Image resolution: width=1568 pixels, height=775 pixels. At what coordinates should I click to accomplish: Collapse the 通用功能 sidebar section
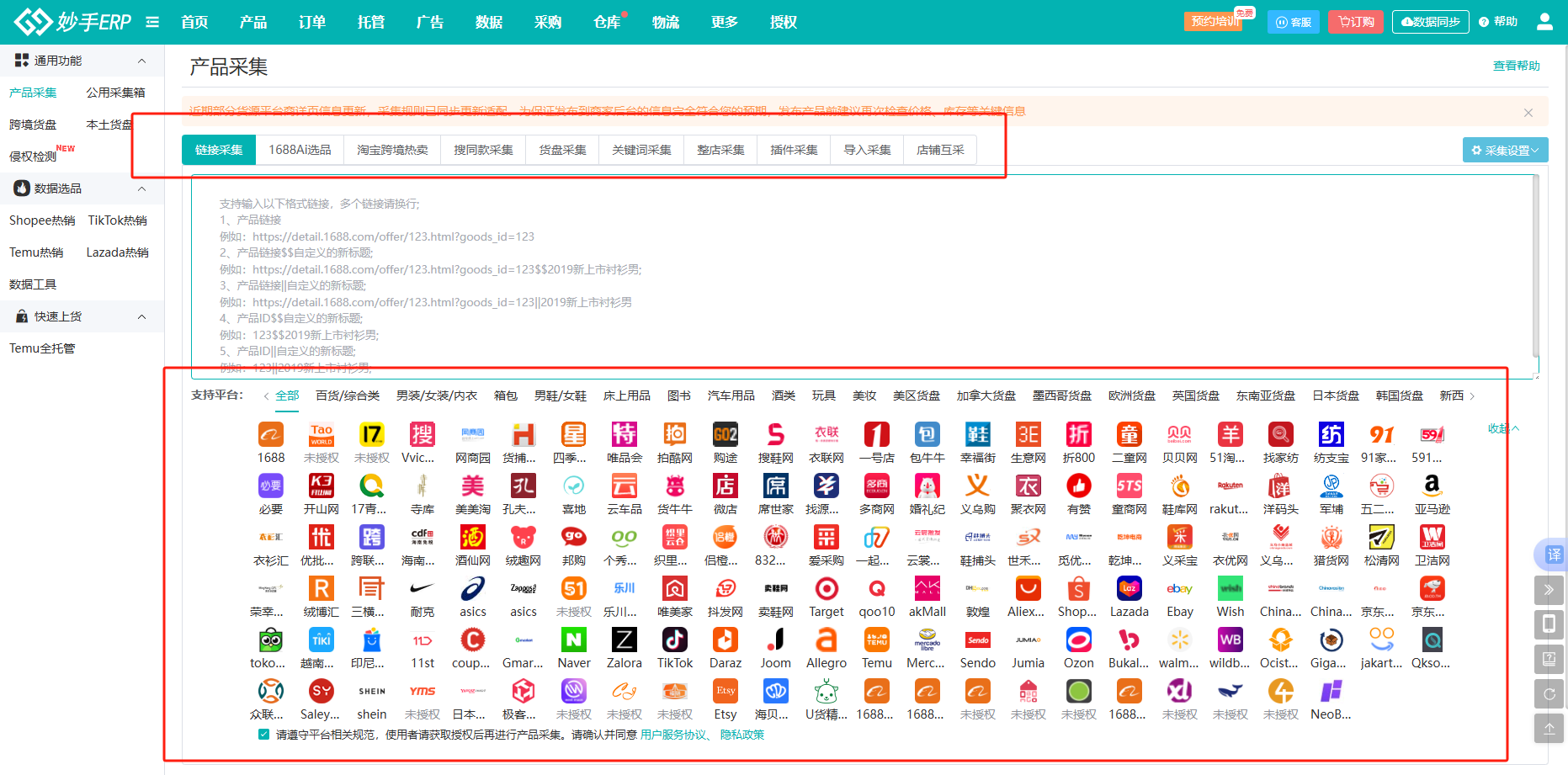point(141,61)
